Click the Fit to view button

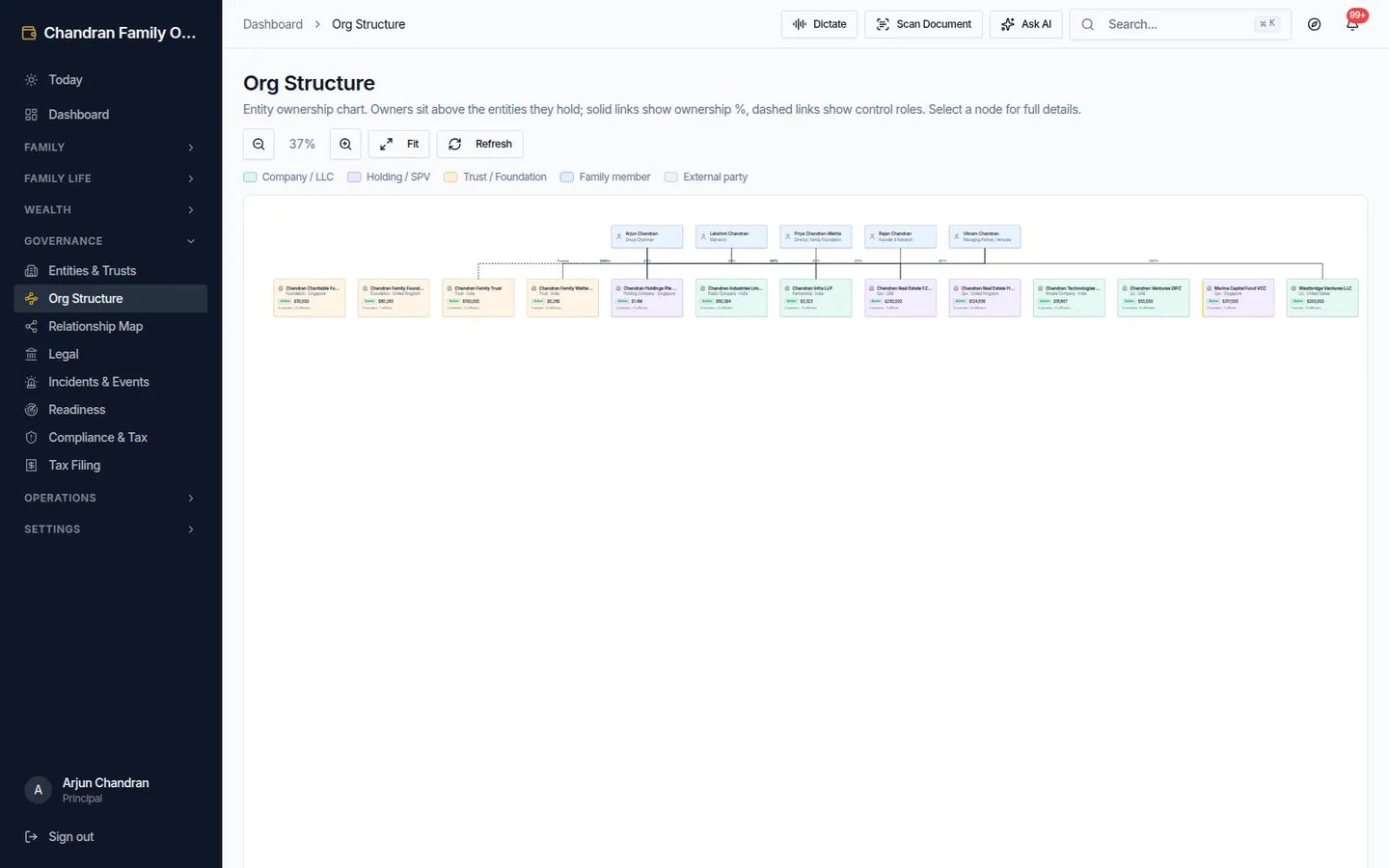399,144
